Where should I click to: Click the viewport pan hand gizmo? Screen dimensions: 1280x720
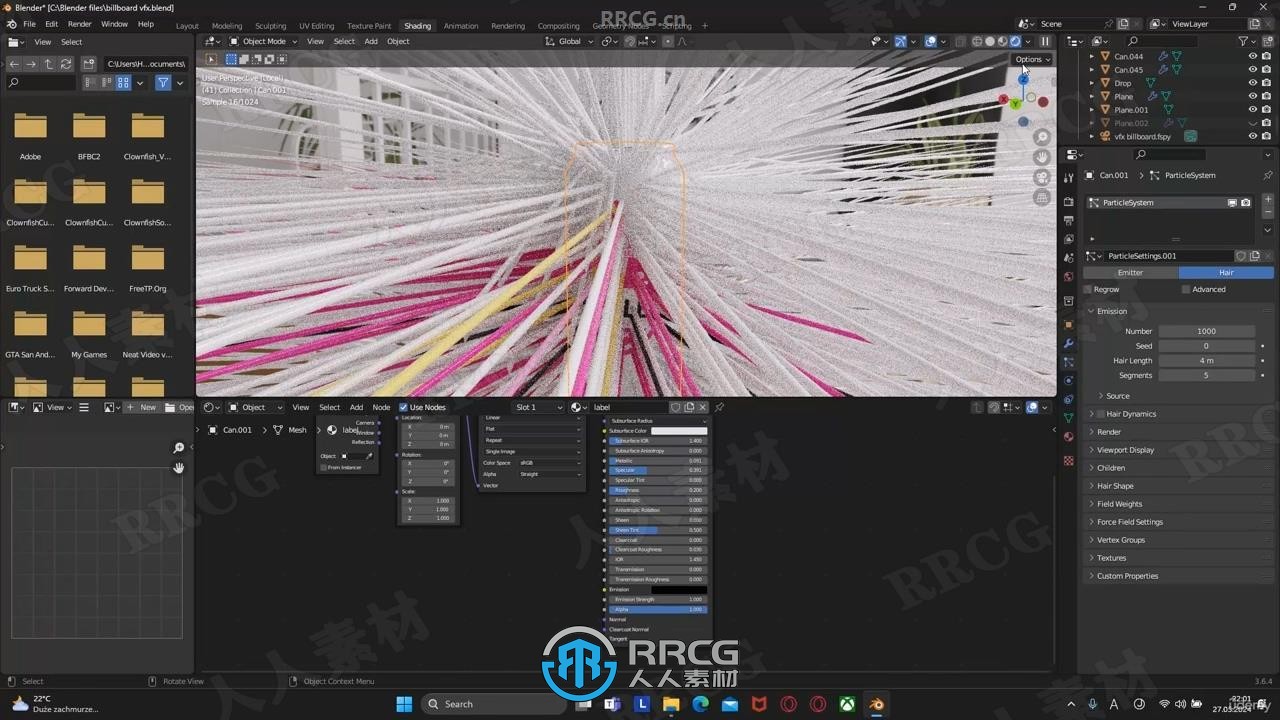point(1042,157)
